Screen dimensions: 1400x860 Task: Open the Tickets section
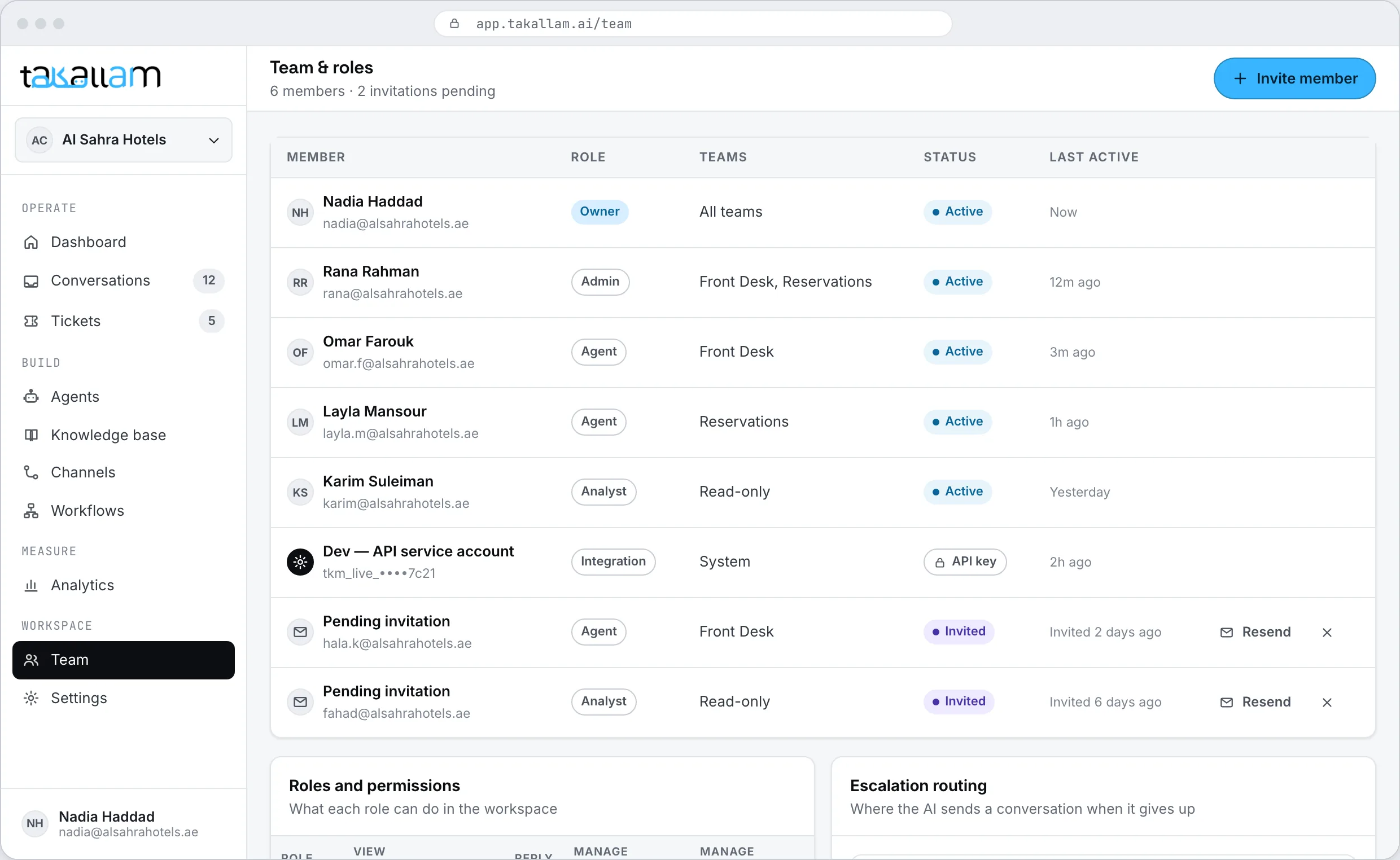click(x=124, y=321)
